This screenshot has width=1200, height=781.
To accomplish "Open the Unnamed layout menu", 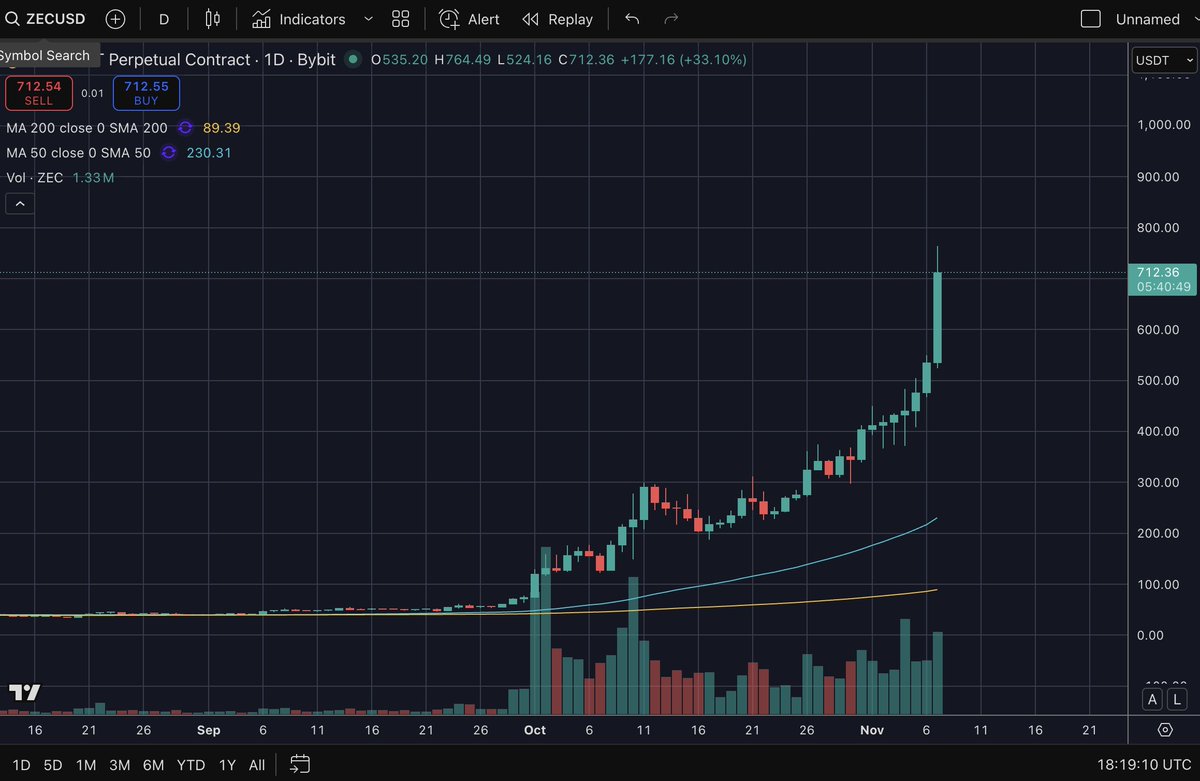I will tap(1147, 19).
